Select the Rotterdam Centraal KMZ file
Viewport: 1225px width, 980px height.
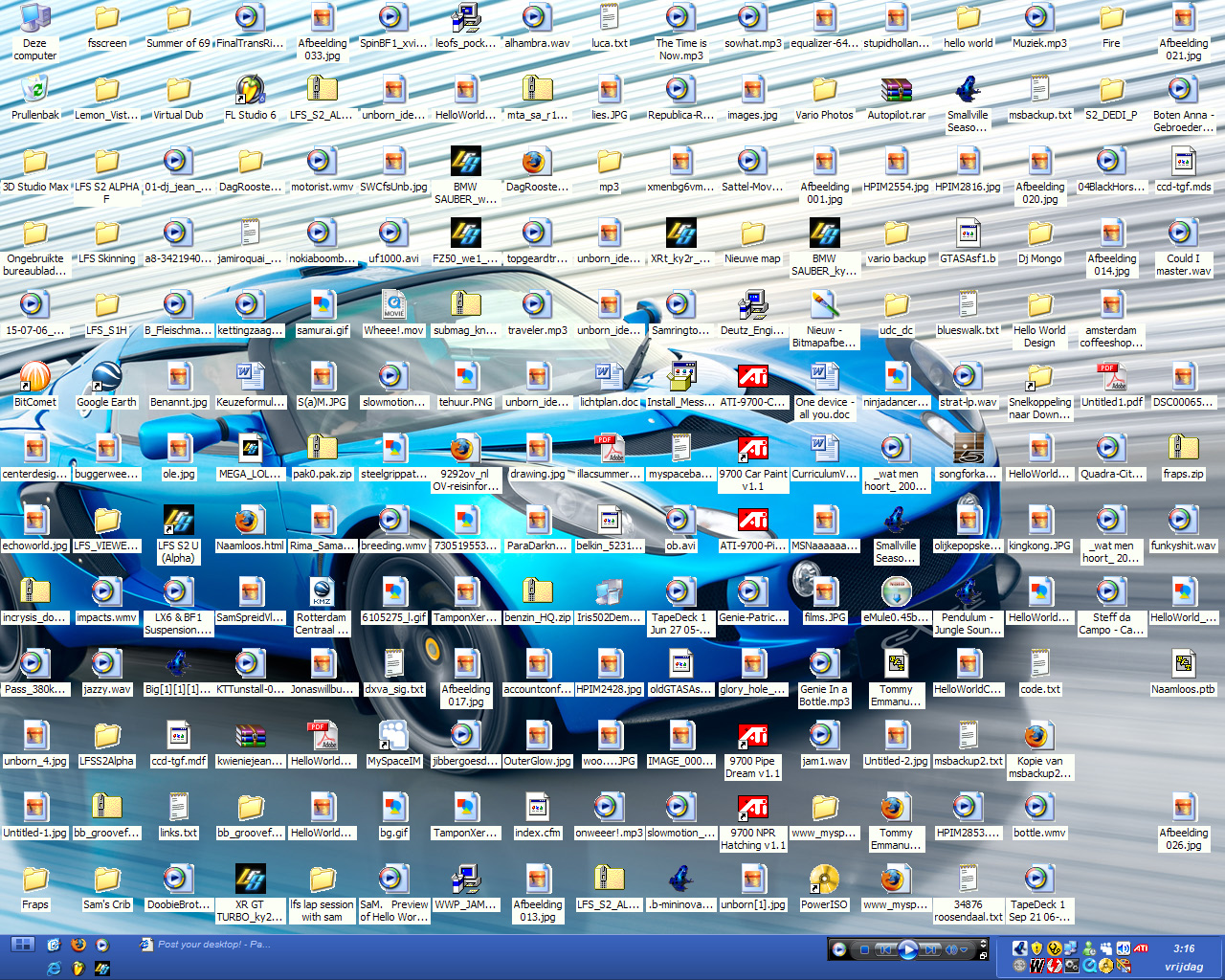click(322, 607)
